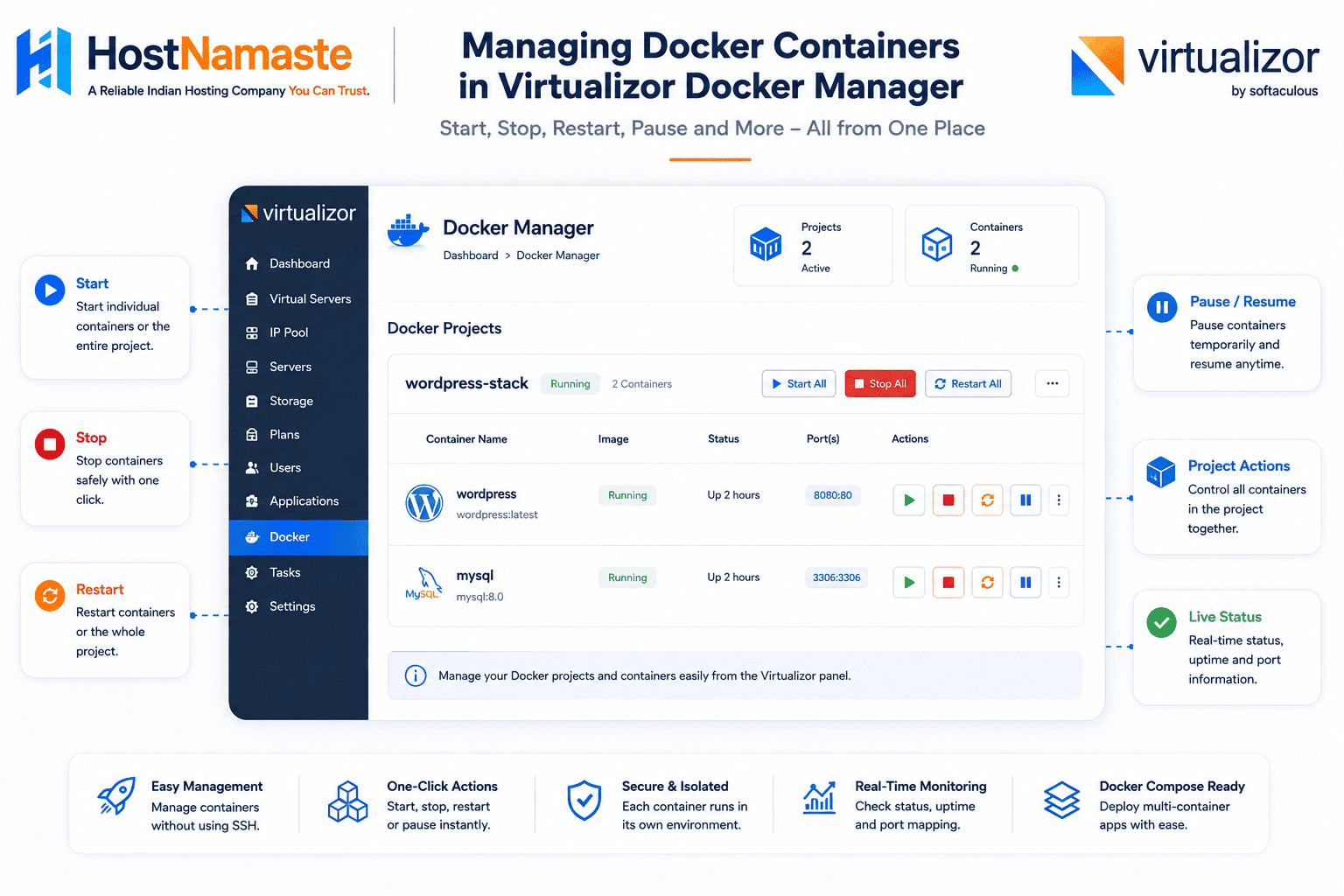Pause the wordpress container

coord(1025,500)
